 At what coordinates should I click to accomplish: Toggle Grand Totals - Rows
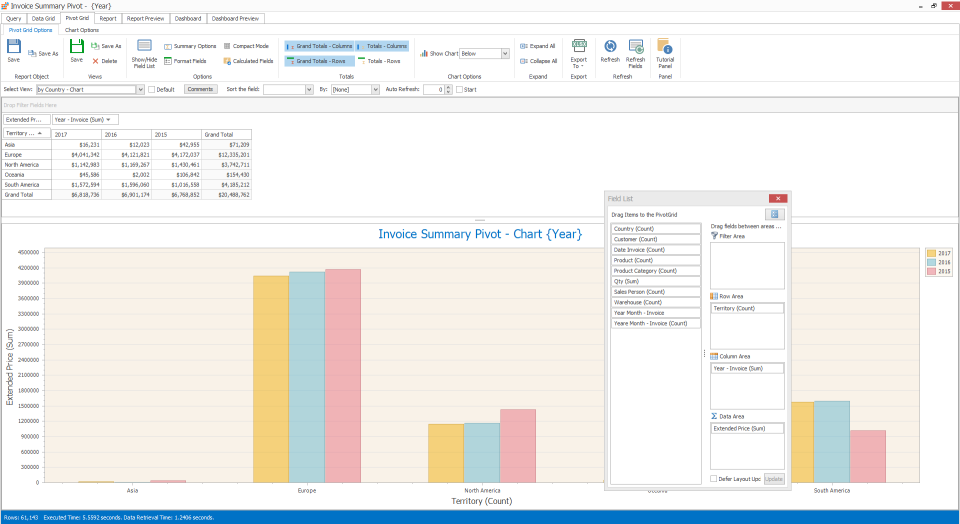click(319, 61)
